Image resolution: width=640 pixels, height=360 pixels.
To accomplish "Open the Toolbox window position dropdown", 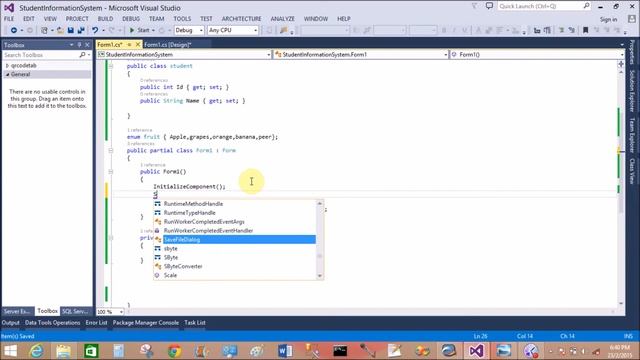I will [x=71, y=45].
